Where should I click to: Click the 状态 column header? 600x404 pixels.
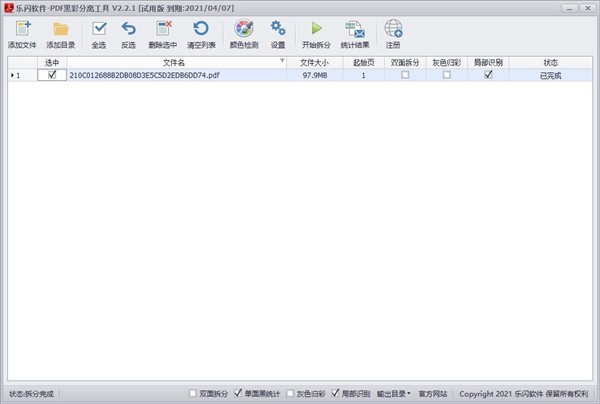pyautogui.click(x=551, y=62)
